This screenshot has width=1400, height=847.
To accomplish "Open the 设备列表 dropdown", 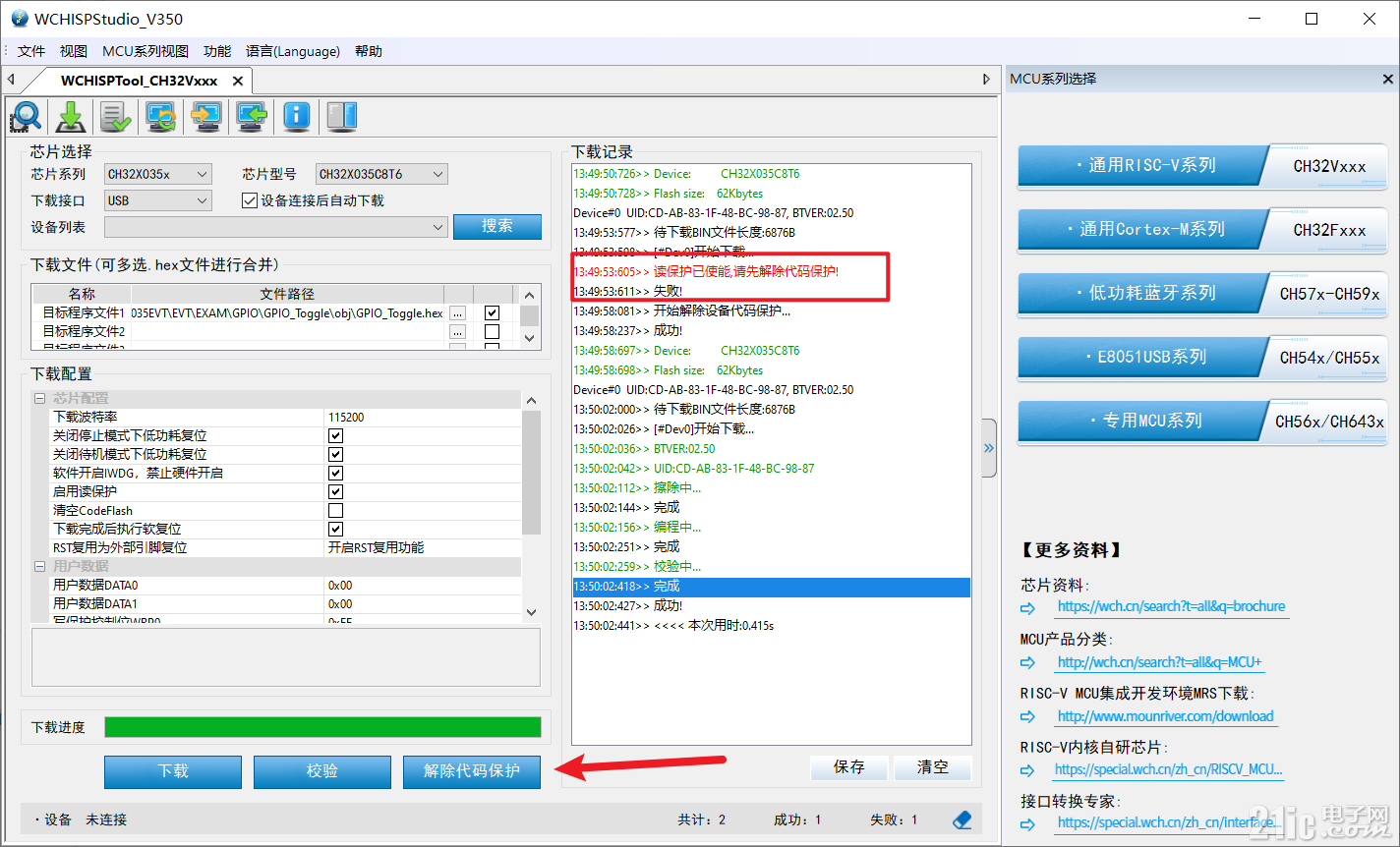I will [276, 227].
